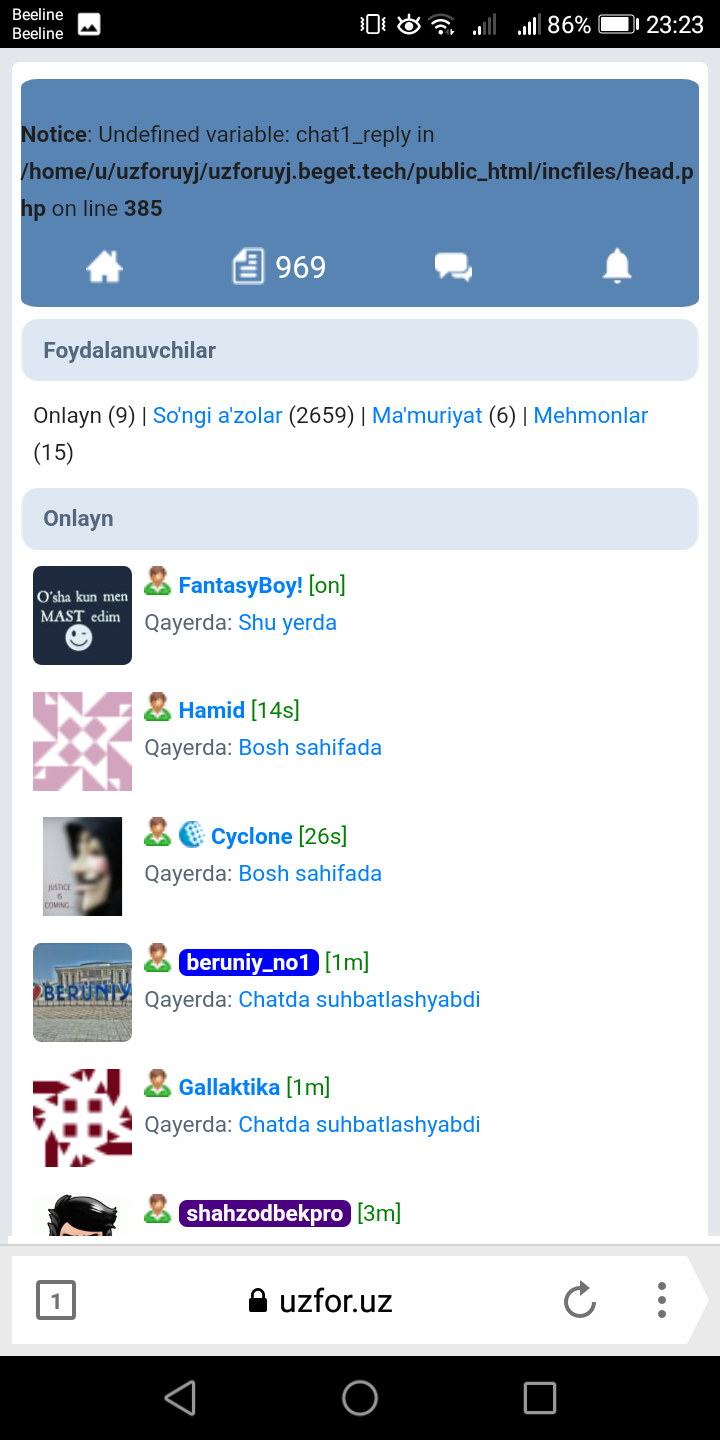Open the Mehmonlar guests list

pyautogui.click(x=590, y=415)
